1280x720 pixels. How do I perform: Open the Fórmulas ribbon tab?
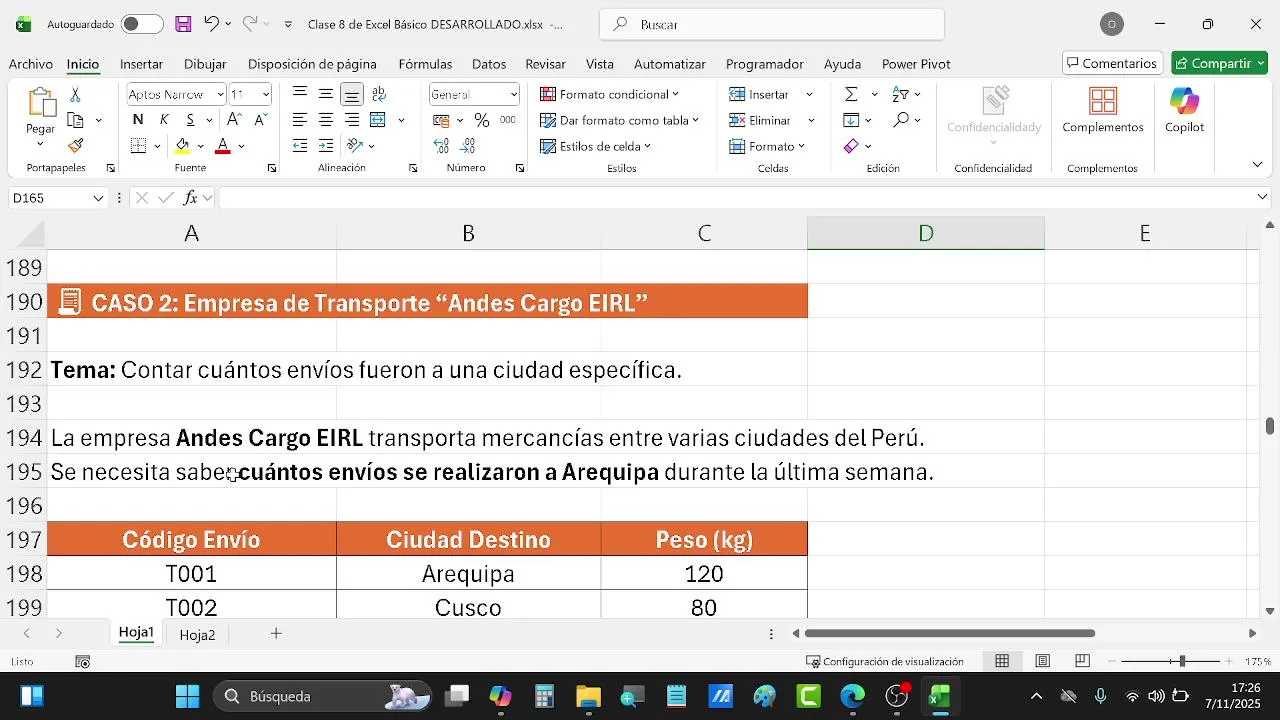(425, 64)
